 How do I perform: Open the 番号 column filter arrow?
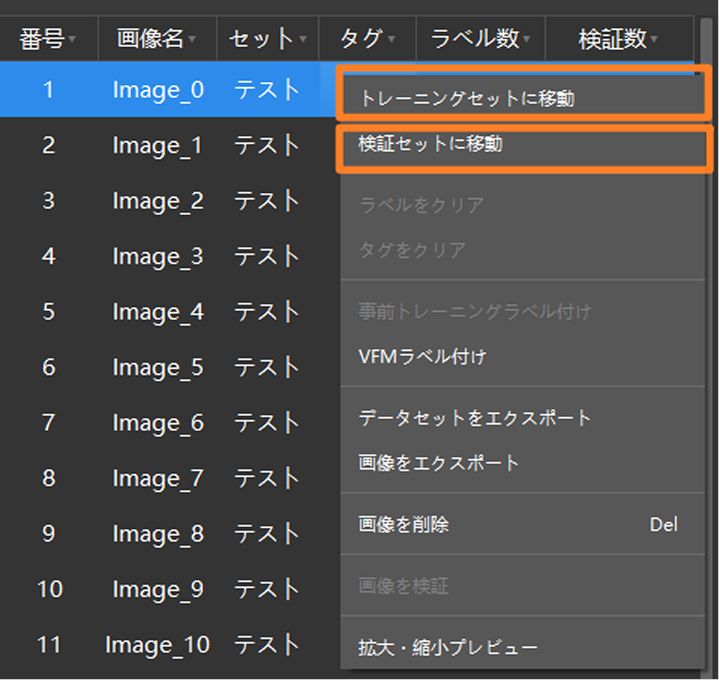72,39
